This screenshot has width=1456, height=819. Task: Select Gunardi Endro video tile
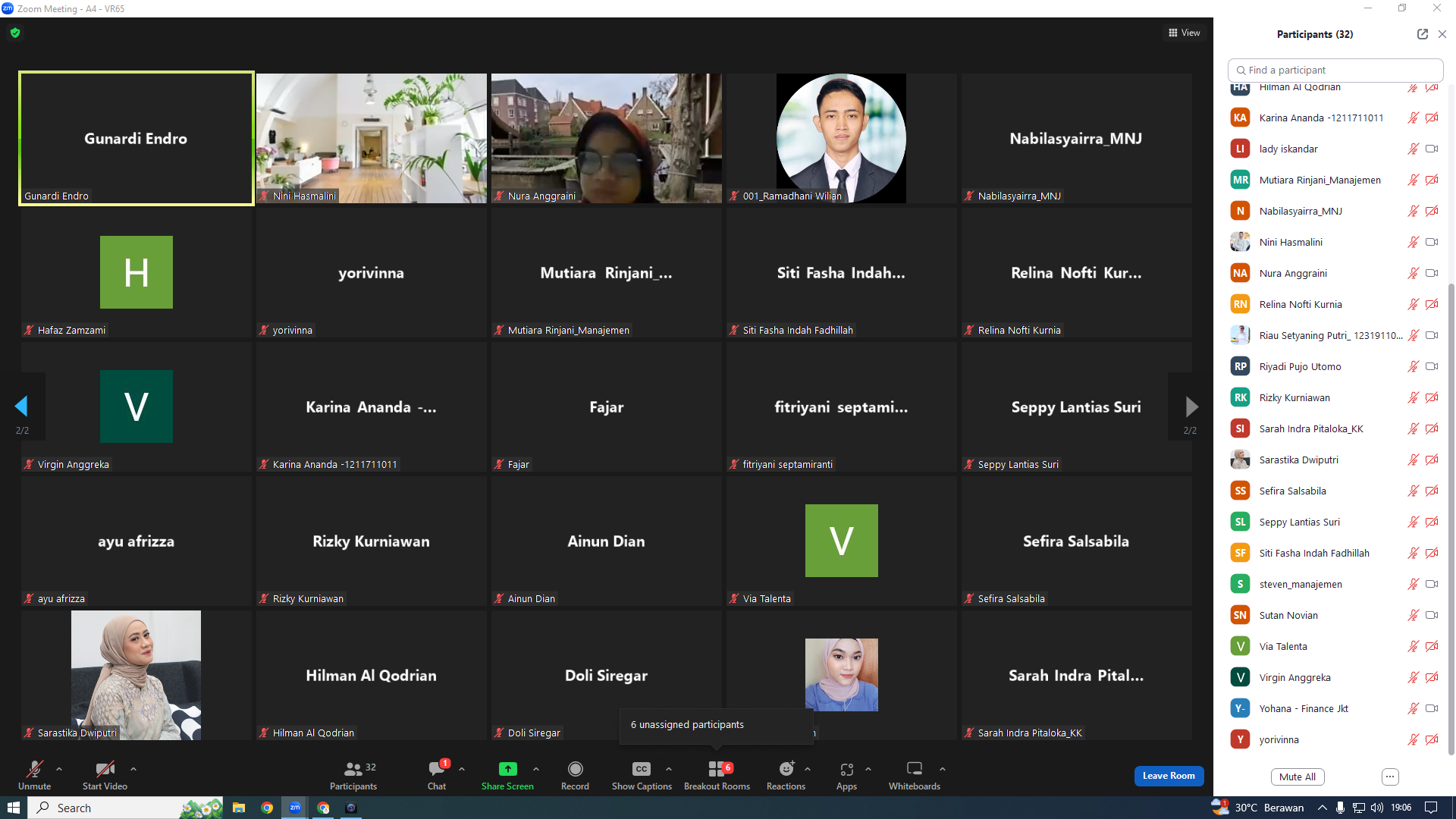[x=136, y=138]
